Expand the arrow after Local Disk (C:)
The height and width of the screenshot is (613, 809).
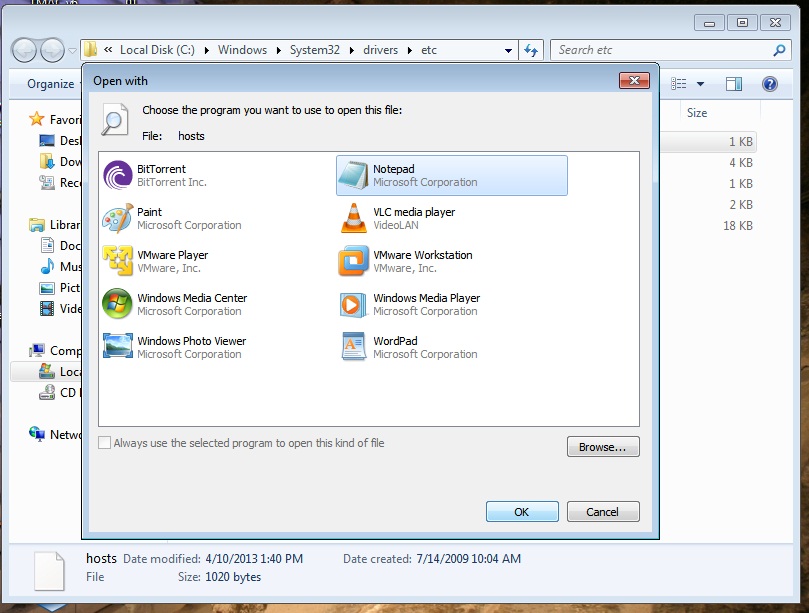[x=207, y=51]
